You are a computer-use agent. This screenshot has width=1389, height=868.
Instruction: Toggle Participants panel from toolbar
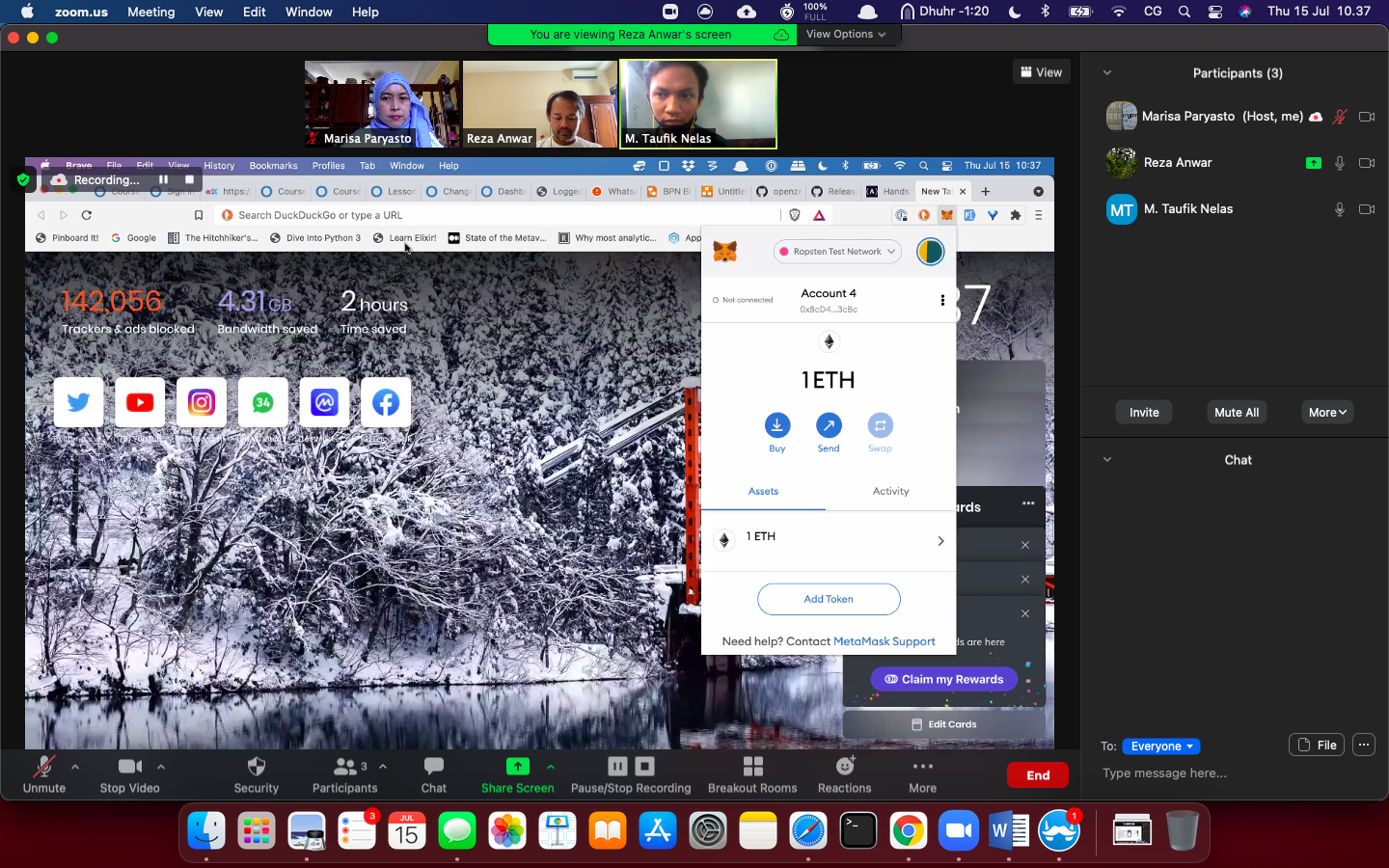344,774
